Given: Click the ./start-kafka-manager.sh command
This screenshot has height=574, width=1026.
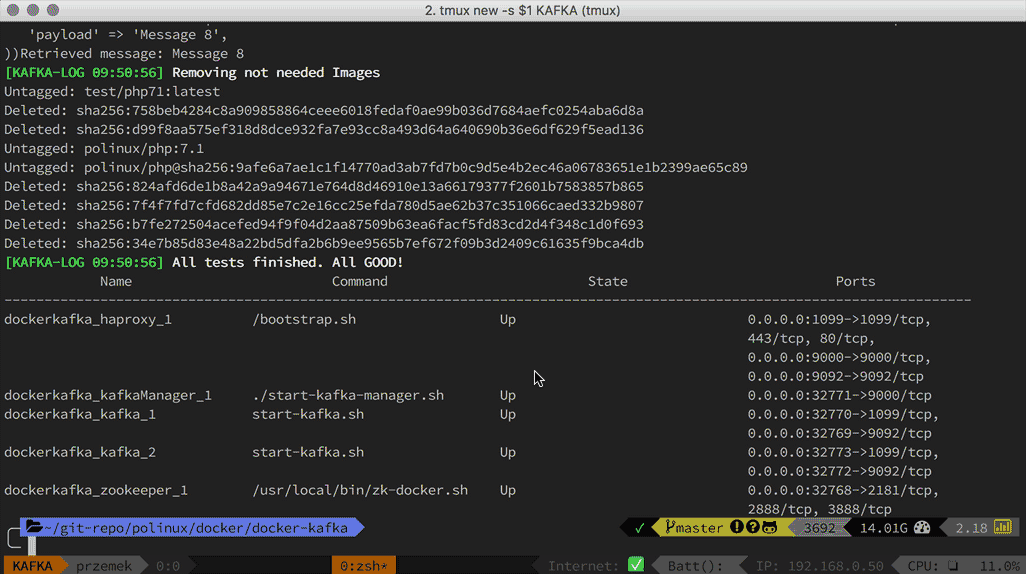Looking at the screenshot, I should click(x=348, y=395).
